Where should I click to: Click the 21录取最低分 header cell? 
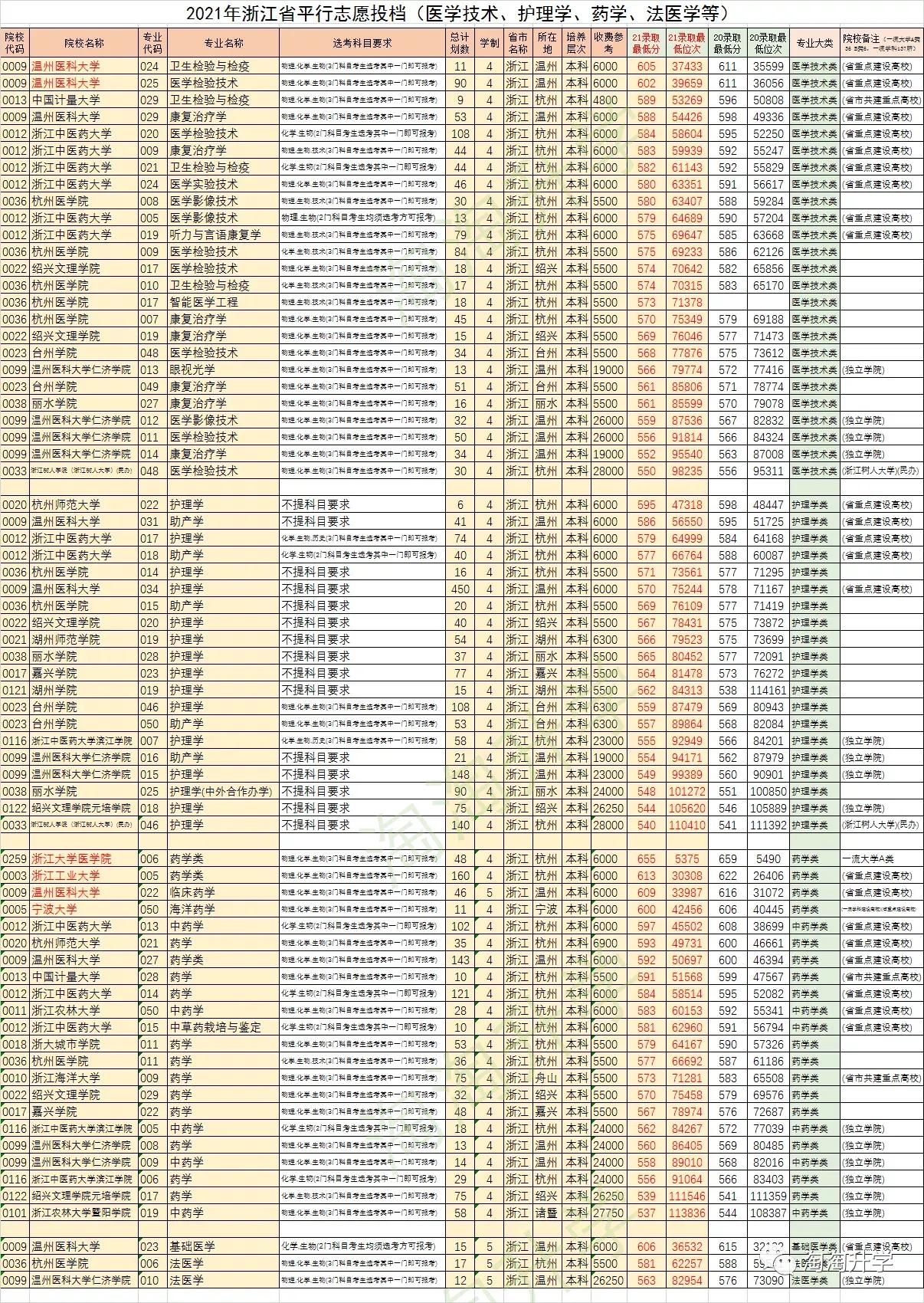646,43
